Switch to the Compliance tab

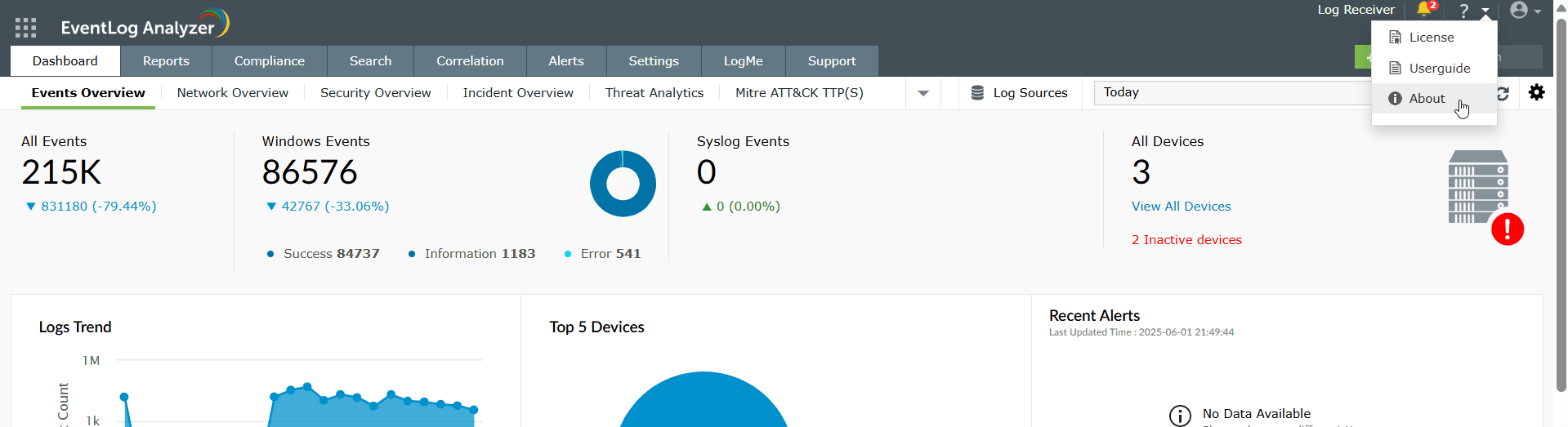[x=269, y=61]
